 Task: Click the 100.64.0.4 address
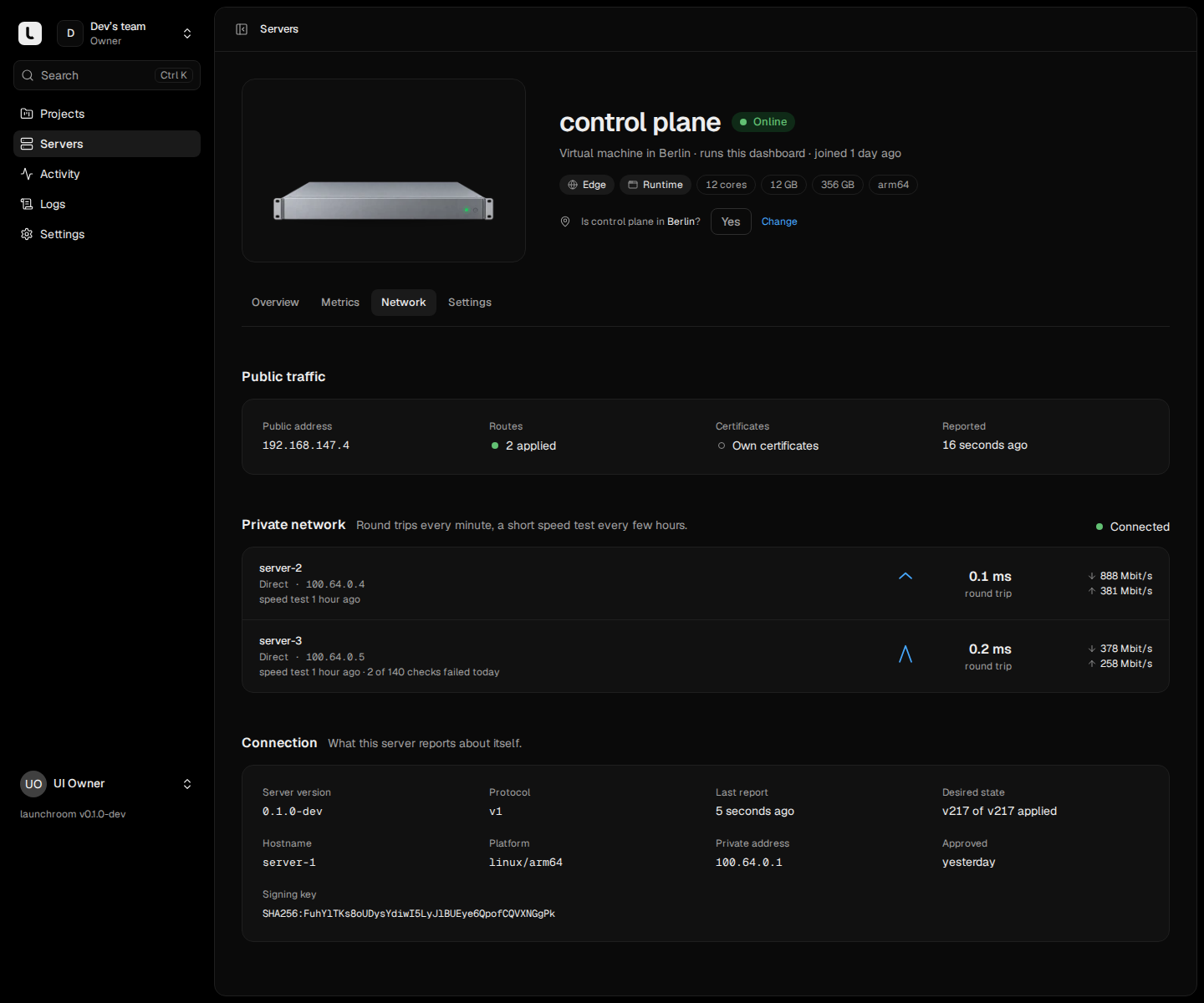pos(335,584)
